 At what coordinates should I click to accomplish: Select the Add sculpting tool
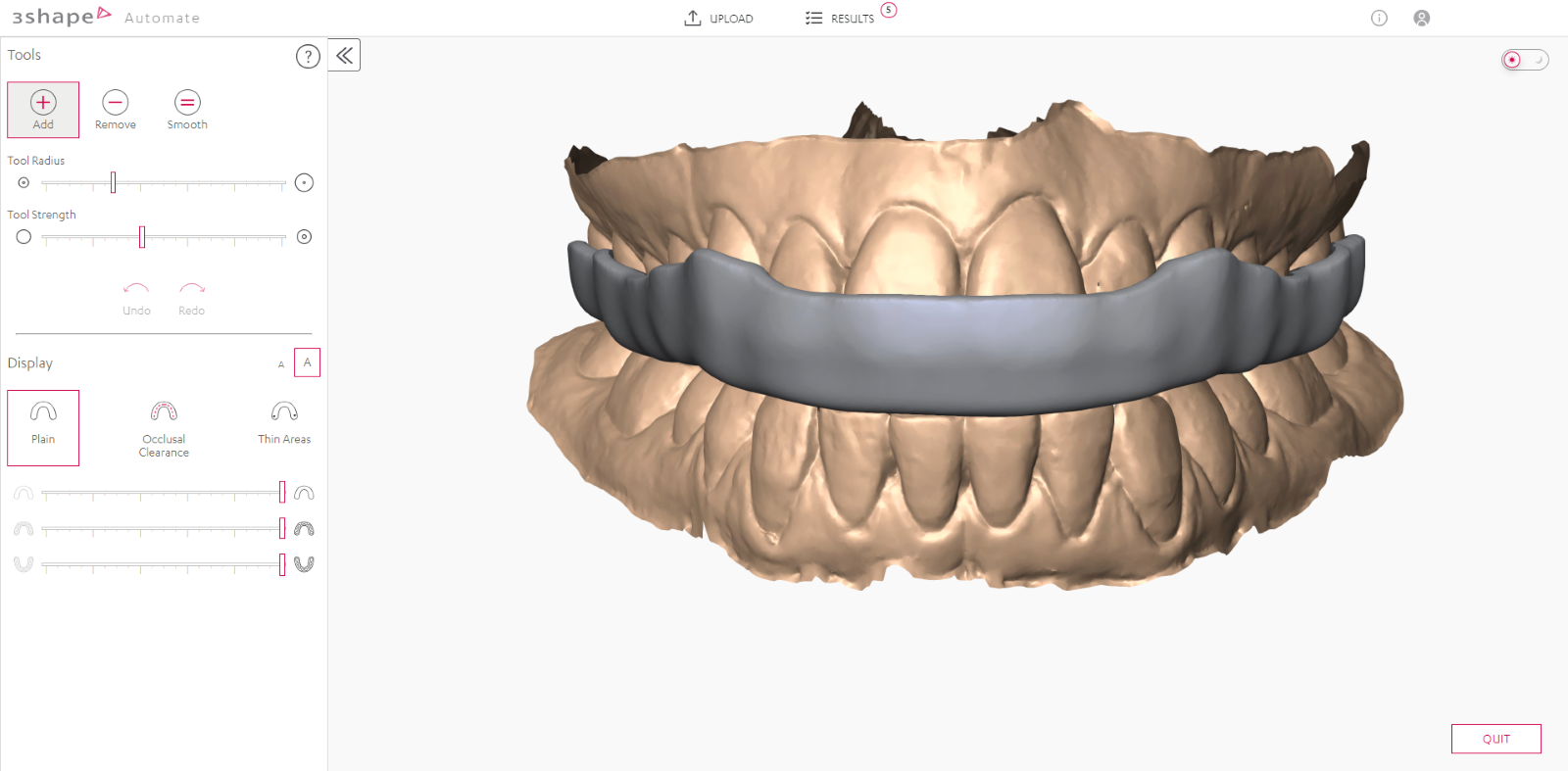43,109
